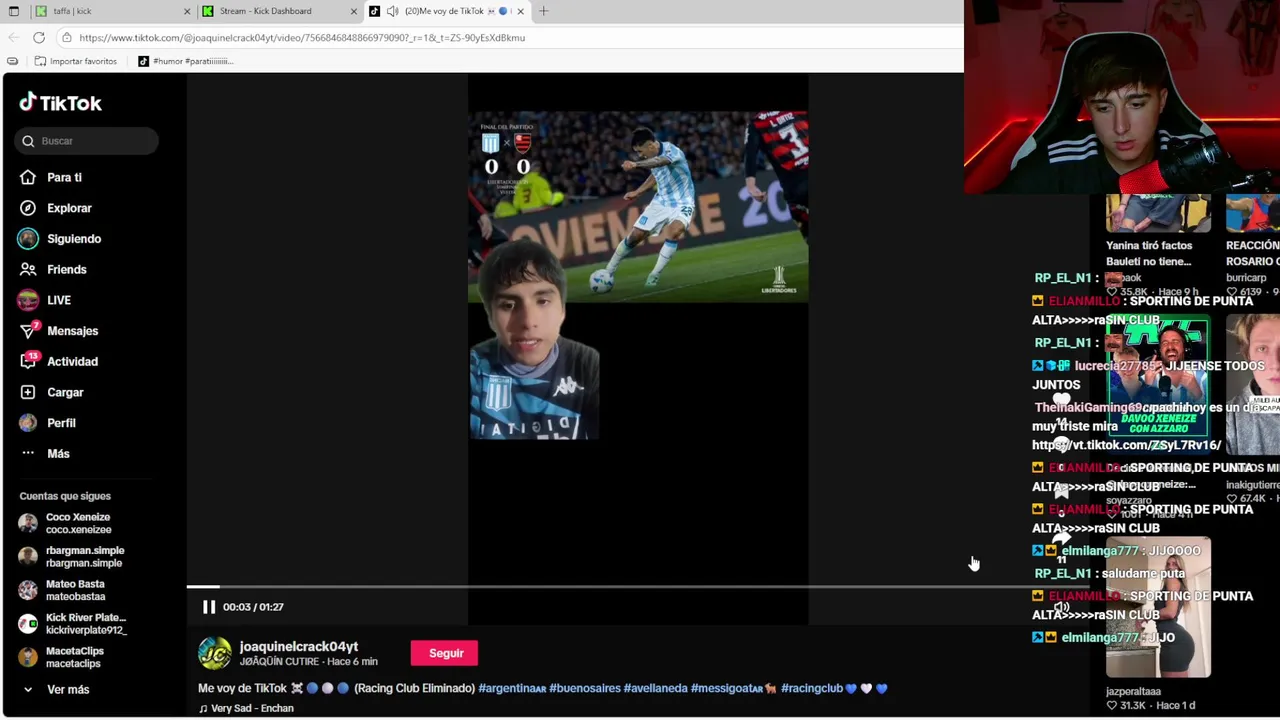View site information padlock icon
1280x720 pixels.
pos(67,38)
